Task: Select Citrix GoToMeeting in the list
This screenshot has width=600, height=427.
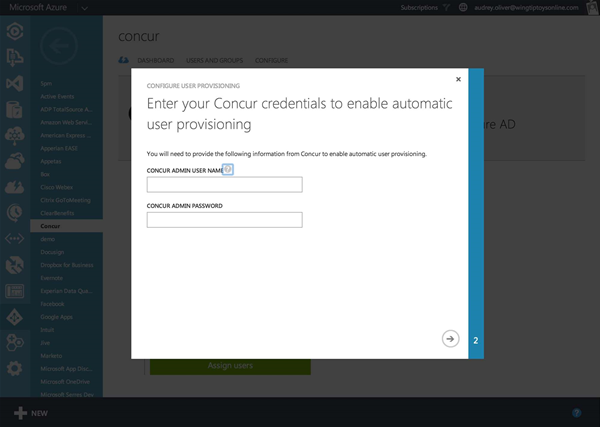Action: (x=67, y=200)
